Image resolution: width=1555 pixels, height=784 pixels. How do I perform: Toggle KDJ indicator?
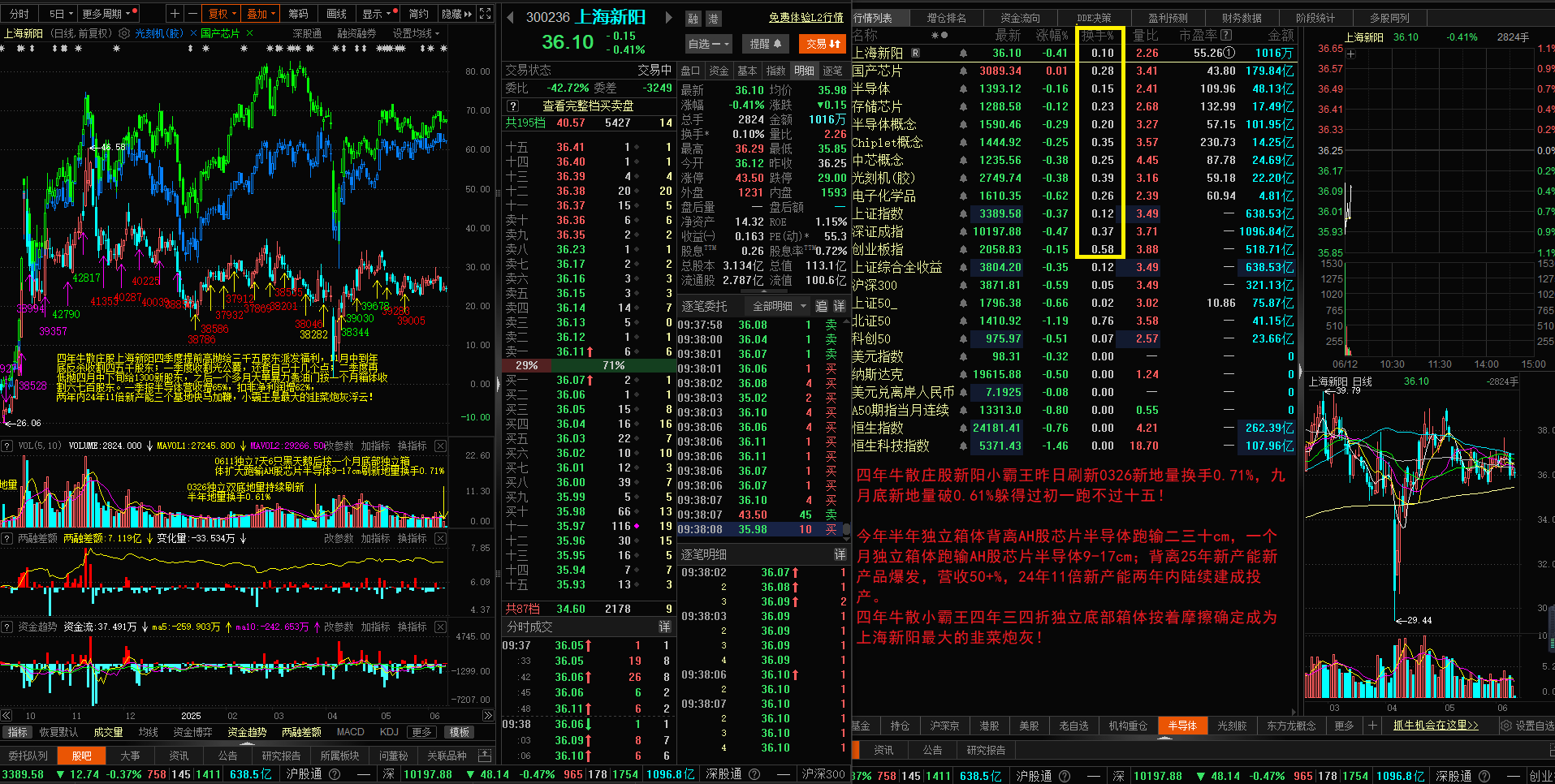pyautogui.click(x=389, y=732)
